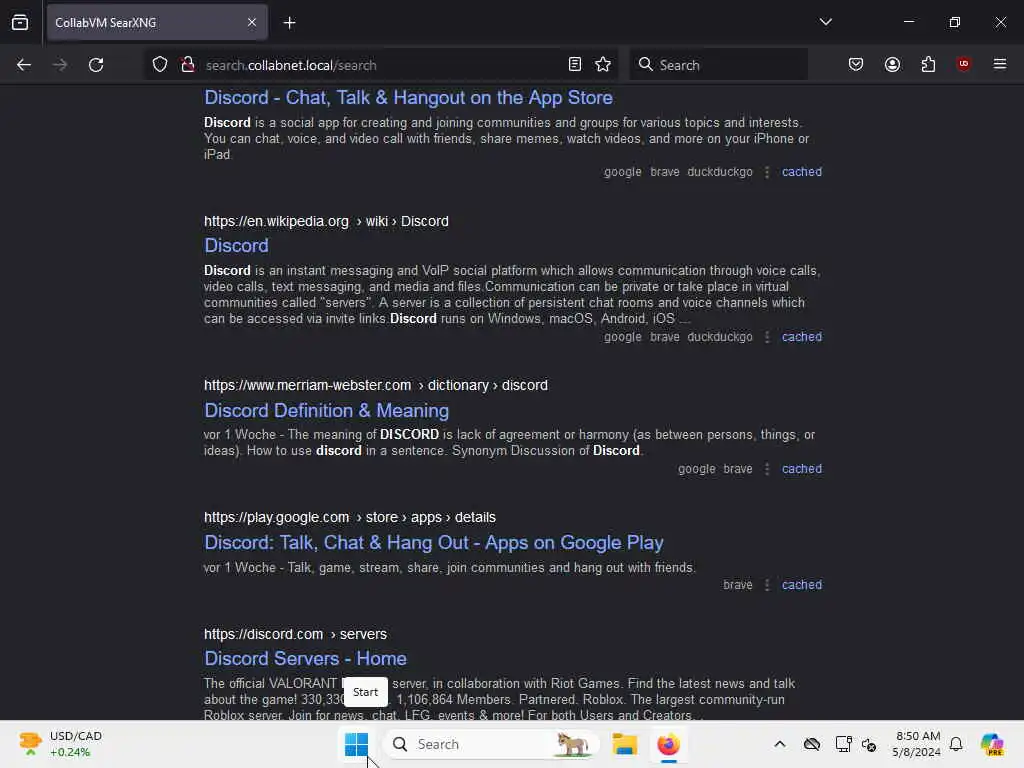Open cached link for App Store result
The image size is (1024, 768).
pyautogui.click(x=801, y=172)
